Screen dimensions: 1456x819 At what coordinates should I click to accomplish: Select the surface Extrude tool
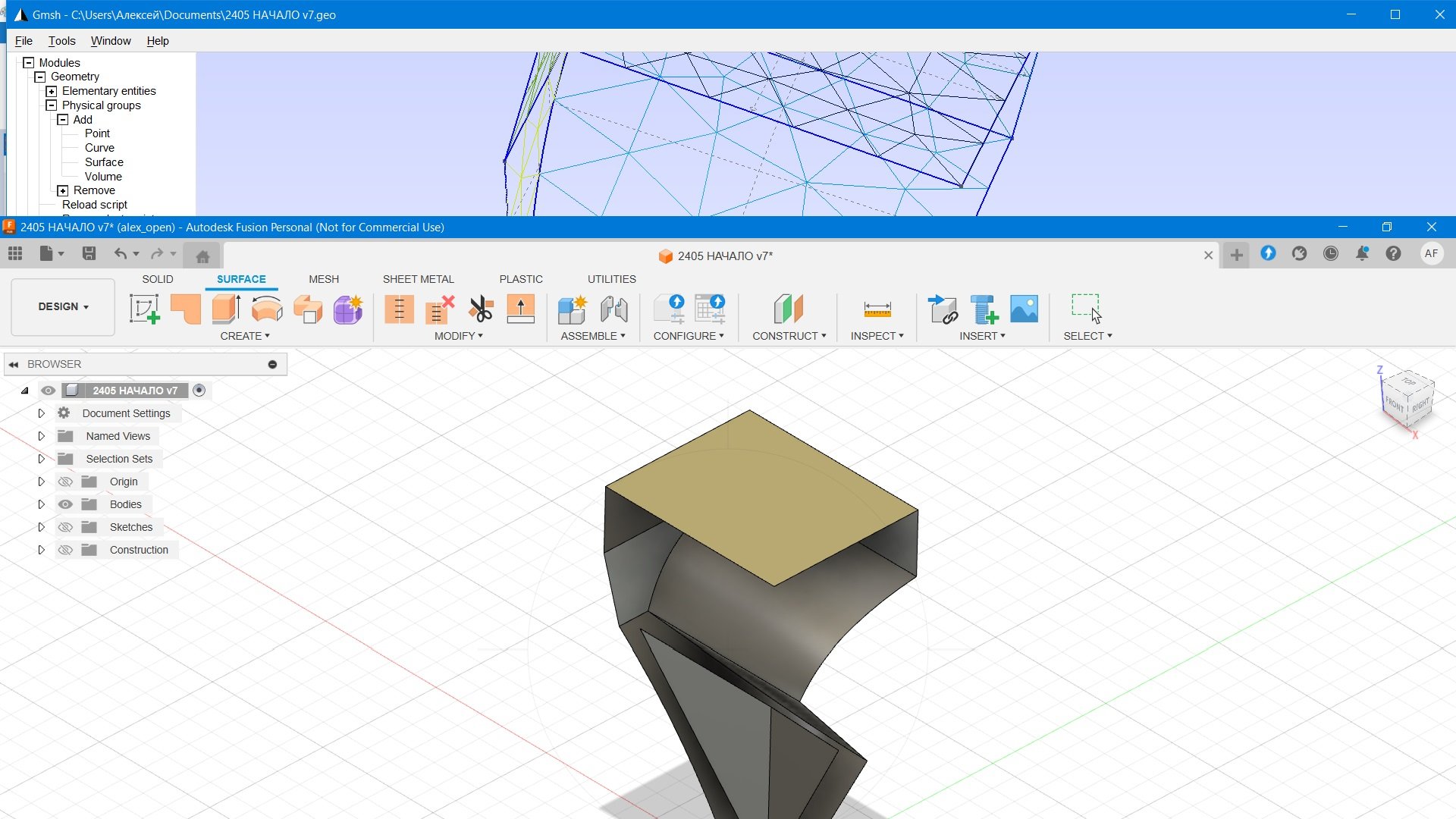(226, 309)
